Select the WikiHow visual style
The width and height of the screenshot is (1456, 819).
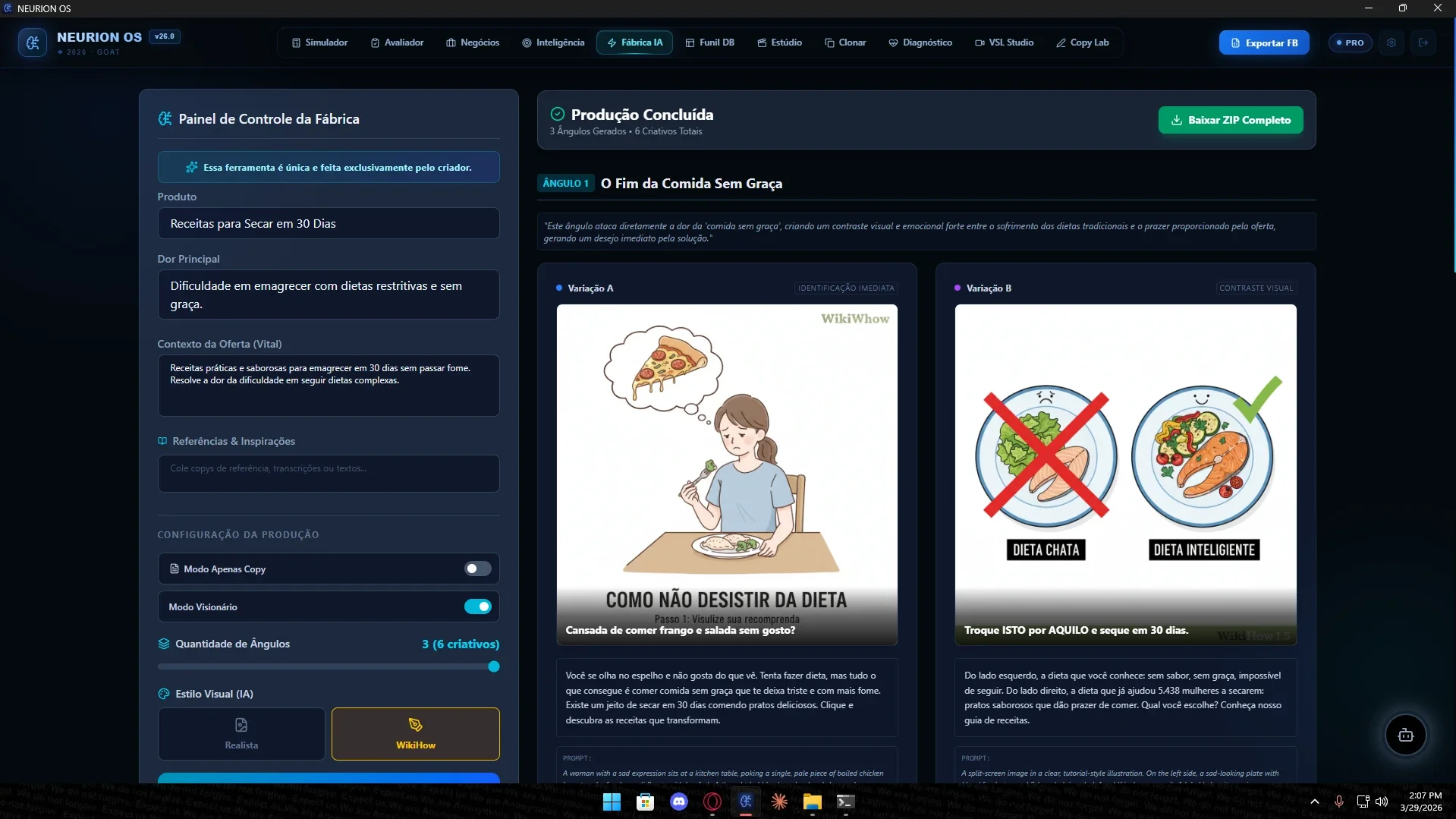click(x=415, y=734)
